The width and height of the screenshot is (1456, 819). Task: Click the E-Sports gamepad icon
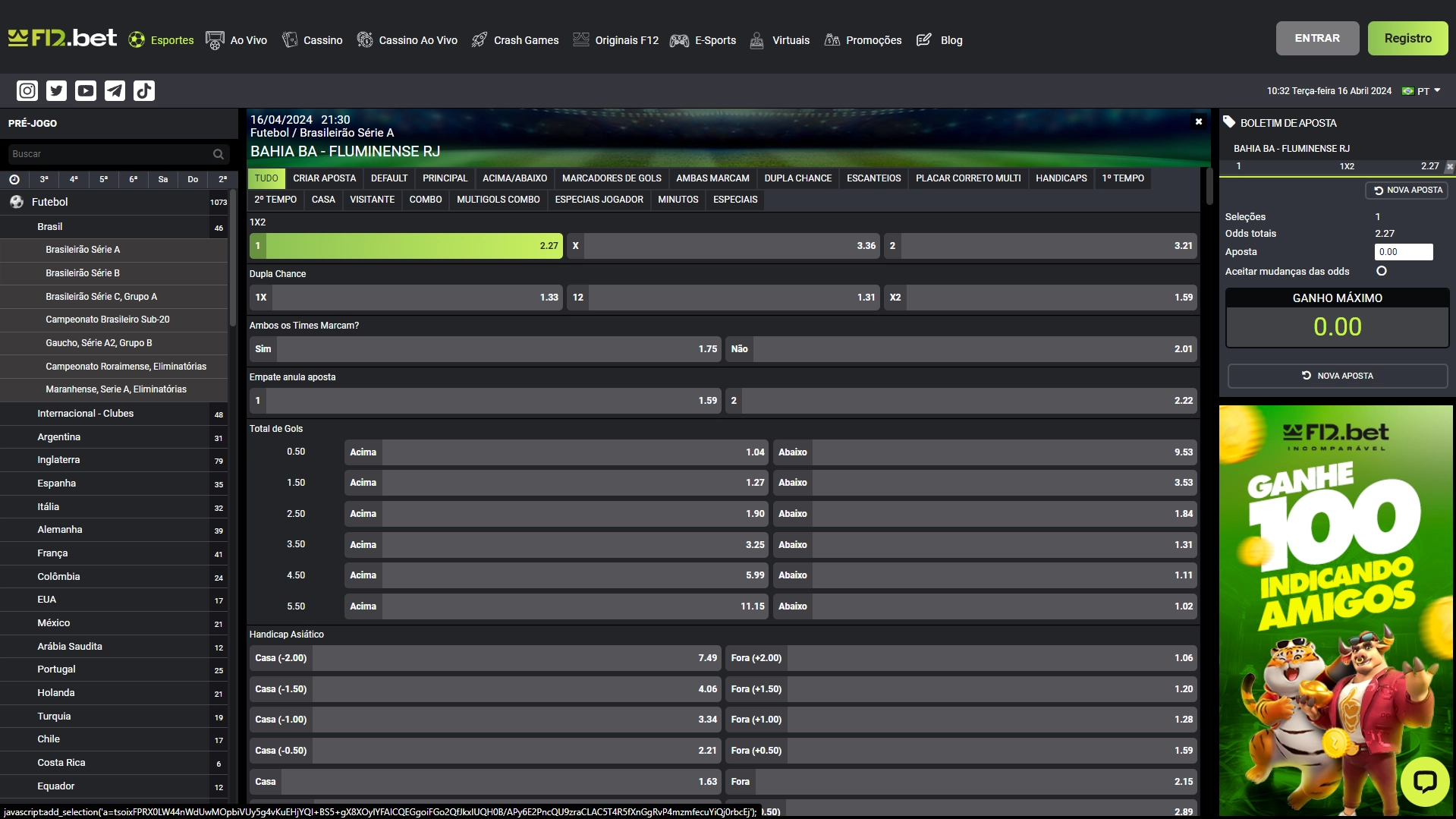679,40
